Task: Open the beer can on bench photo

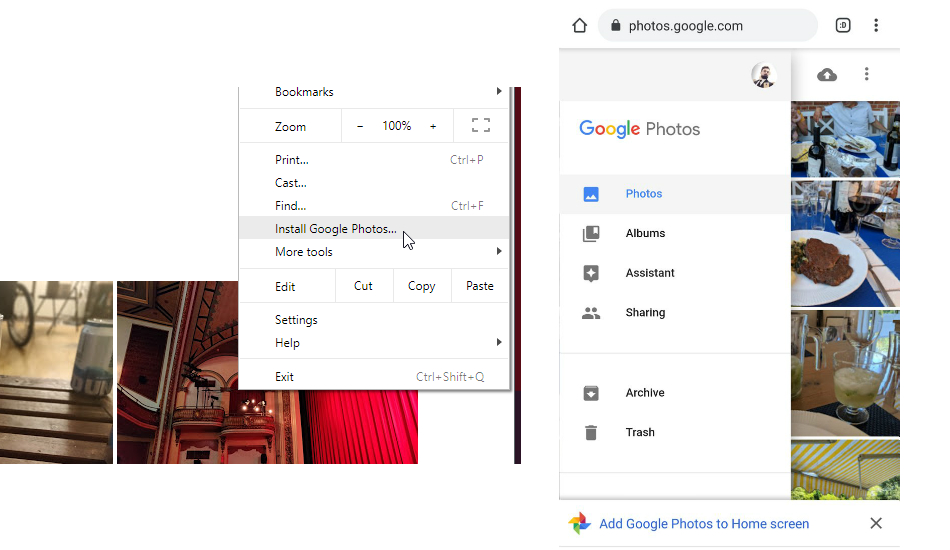Action: [x=56, y=373]
